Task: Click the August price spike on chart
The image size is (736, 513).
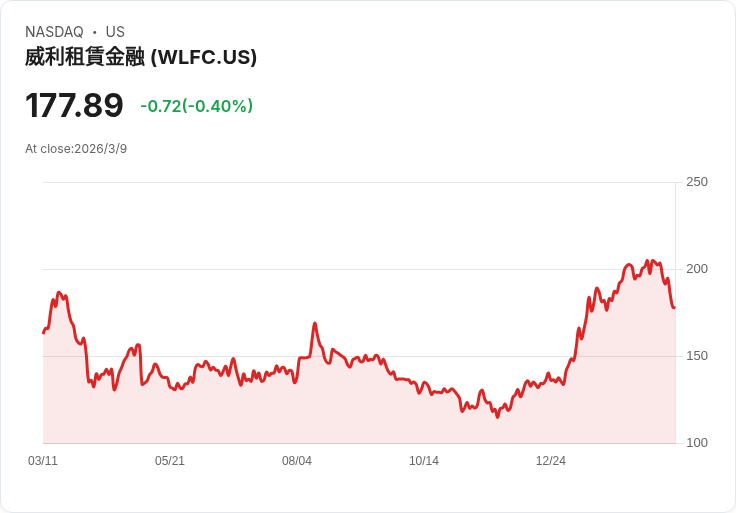Action: coord(315,323)
